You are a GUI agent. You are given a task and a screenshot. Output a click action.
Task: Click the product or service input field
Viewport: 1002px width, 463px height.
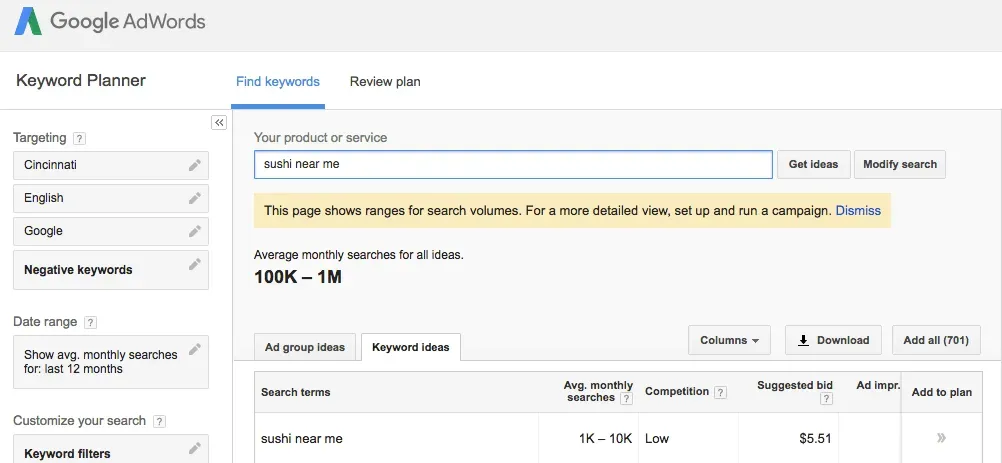pos(513,164)
